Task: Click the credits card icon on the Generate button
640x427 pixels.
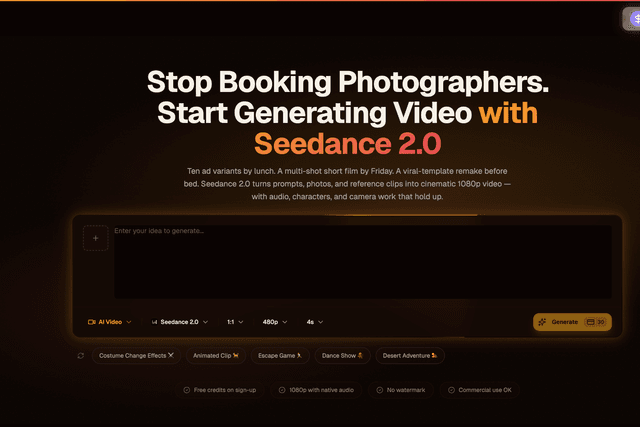Action: coord(590,322)
